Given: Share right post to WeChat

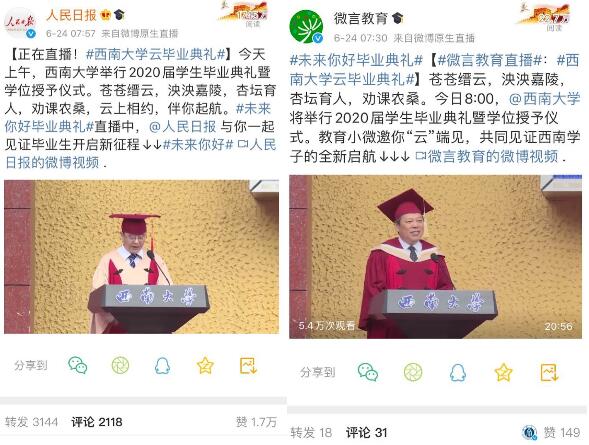Looking at the screenshot, I should pyautogui.click(x=368, y=372).
